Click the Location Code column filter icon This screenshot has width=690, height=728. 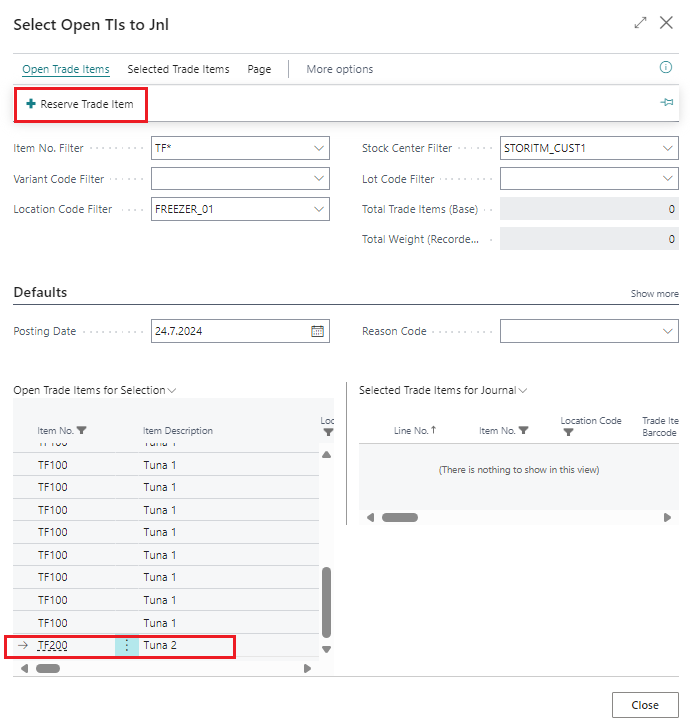click(568, 433)
